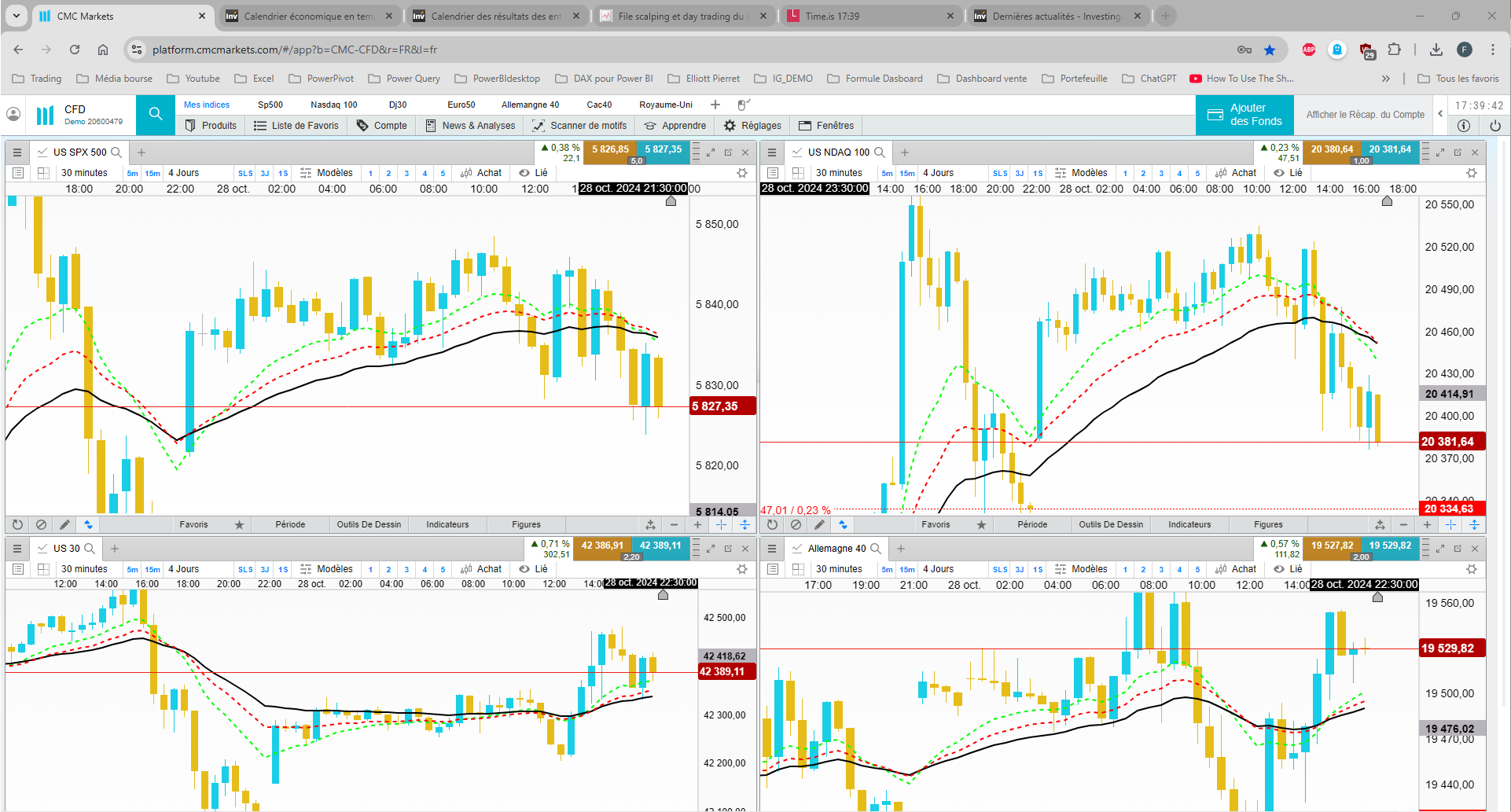The height and width of the screenshot is (812, 1511).
Task: Zoom out the SPX chart with minus icon
Action: 674,524
